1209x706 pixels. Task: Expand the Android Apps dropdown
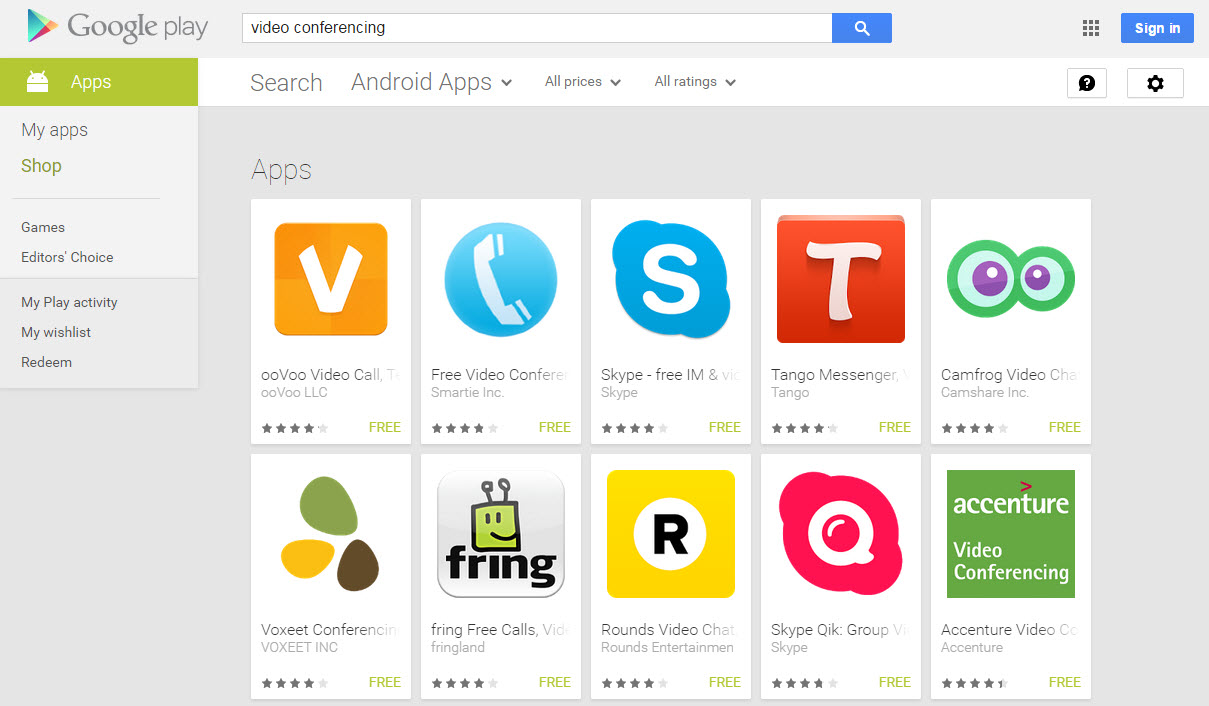pos(432,82)
